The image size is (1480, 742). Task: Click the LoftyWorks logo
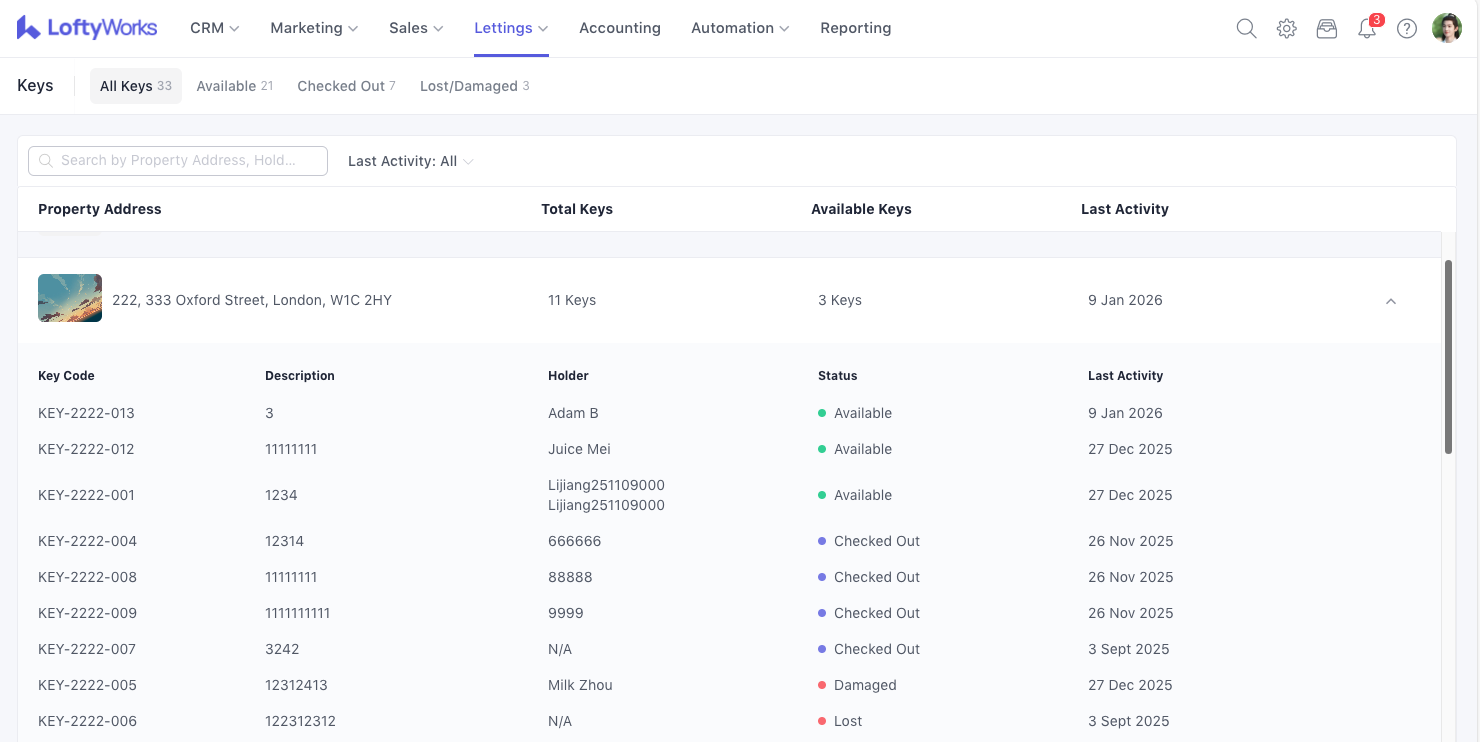87,28
